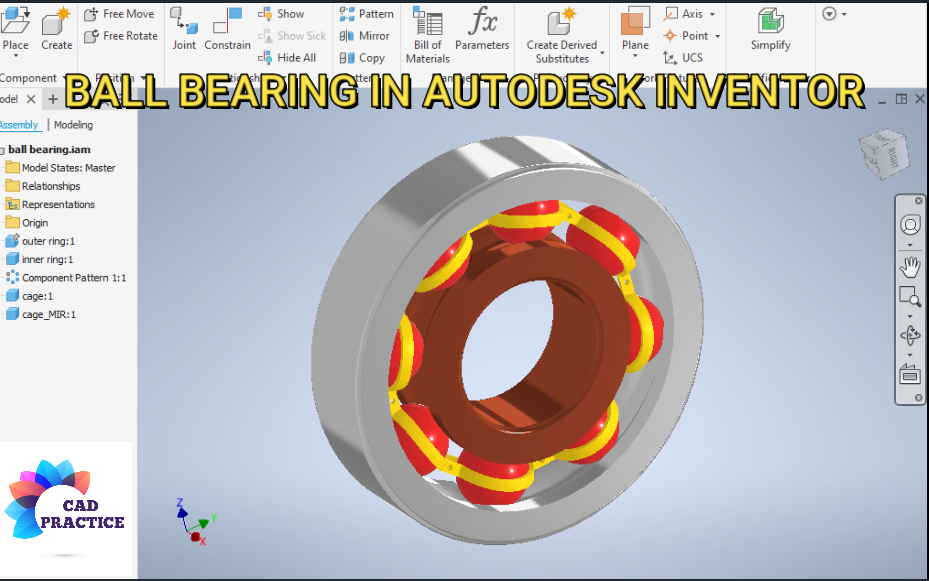Click Create Derived Substitutes
The width and height of the screenshot is (929, 581).
point(562,34)
